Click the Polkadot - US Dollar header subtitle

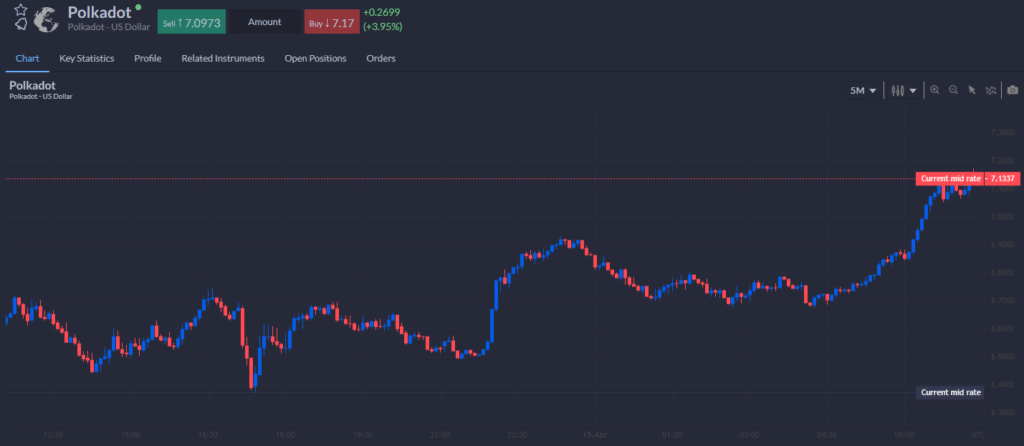point(109,27)
